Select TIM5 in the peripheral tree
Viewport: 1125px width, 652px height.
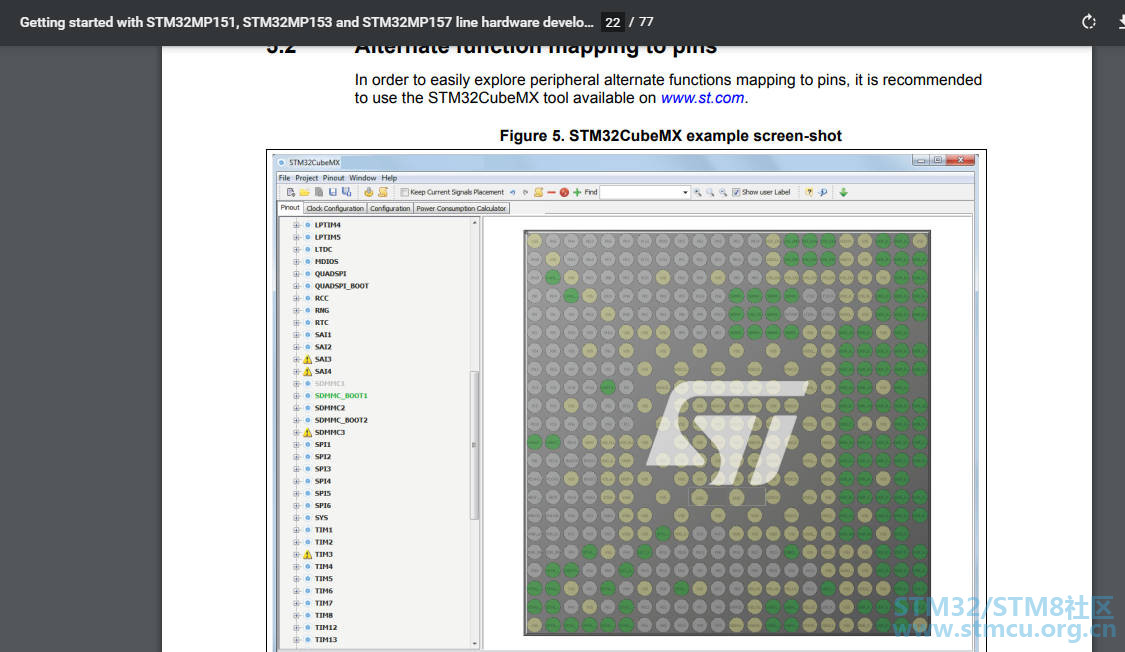pyautogui.click(x=324, y=579)
